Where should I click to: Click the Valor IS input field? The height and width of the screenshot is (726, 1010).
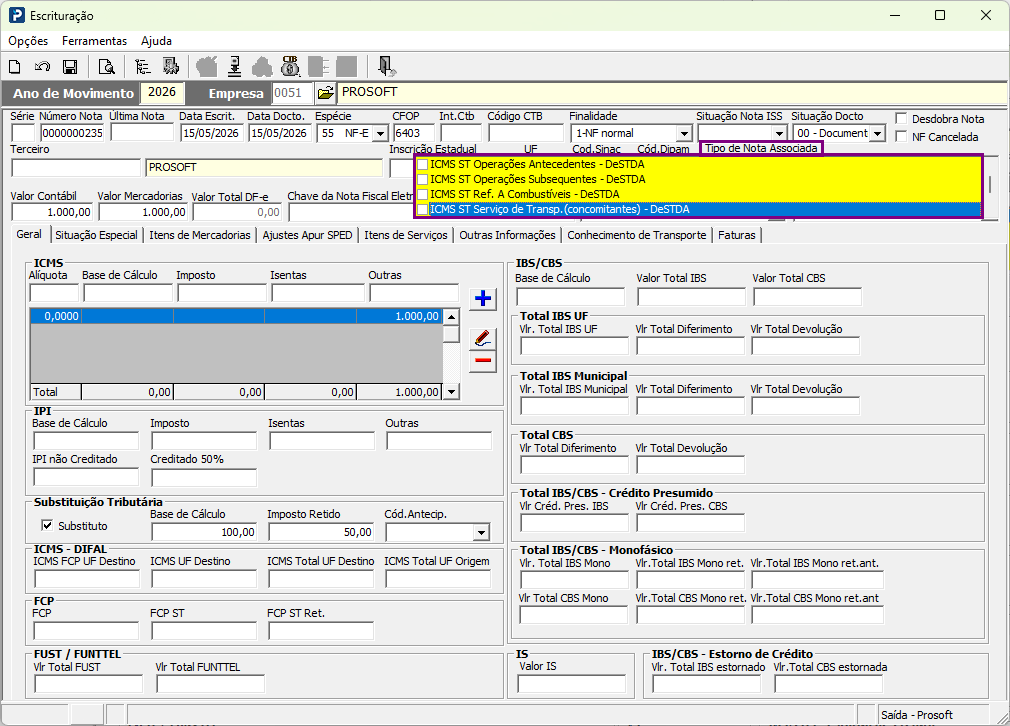pos(572,684)
